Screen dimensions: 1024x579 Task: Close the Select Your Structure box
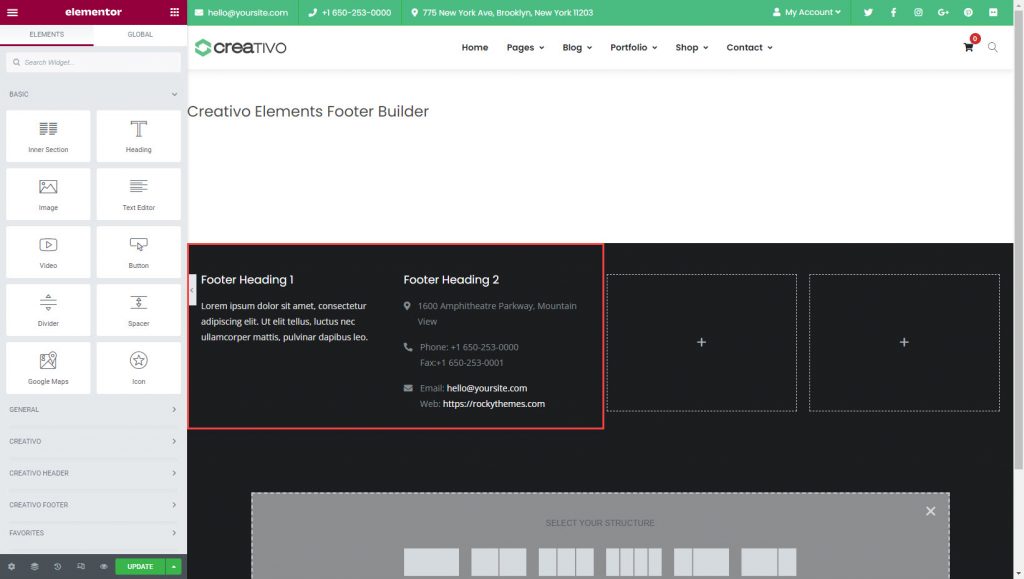tap(931, 511)
